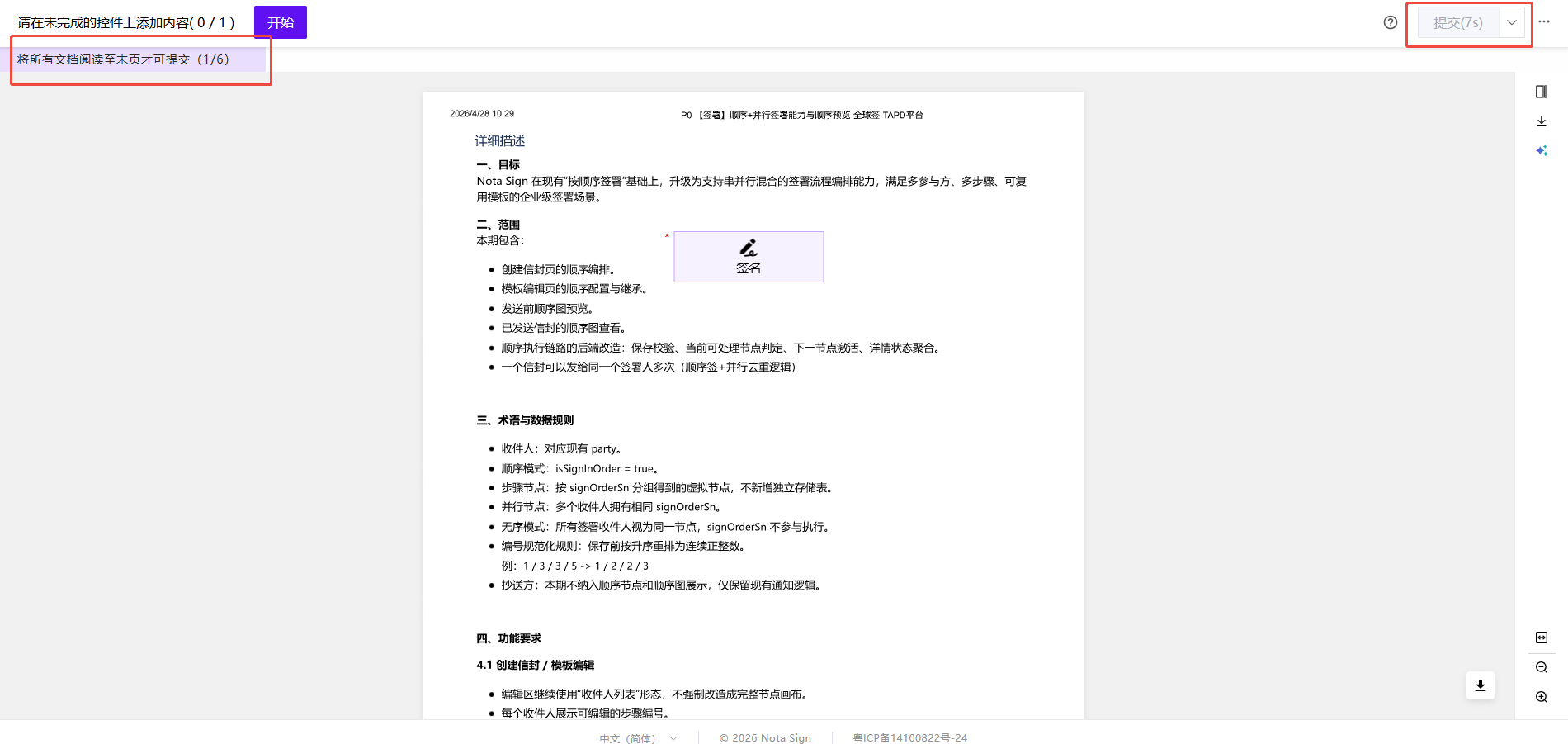Click the 签名 signature field
1568x744 pixels.
point(749,257)
